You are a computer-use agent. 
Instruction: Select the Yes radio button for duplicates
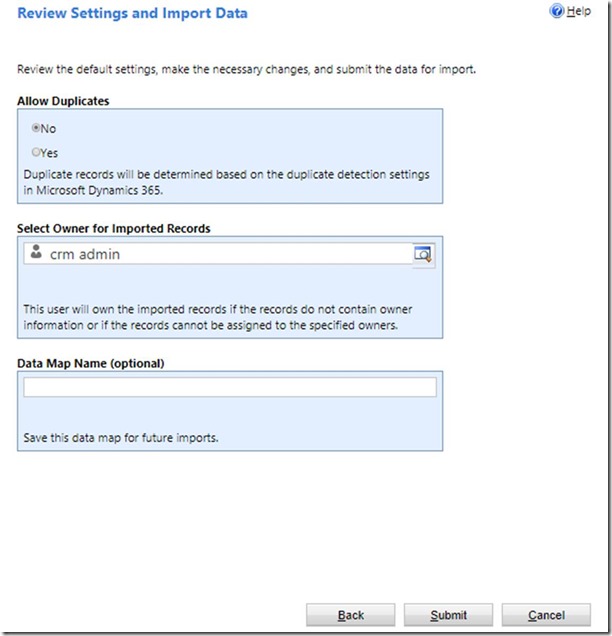(37, 153)
